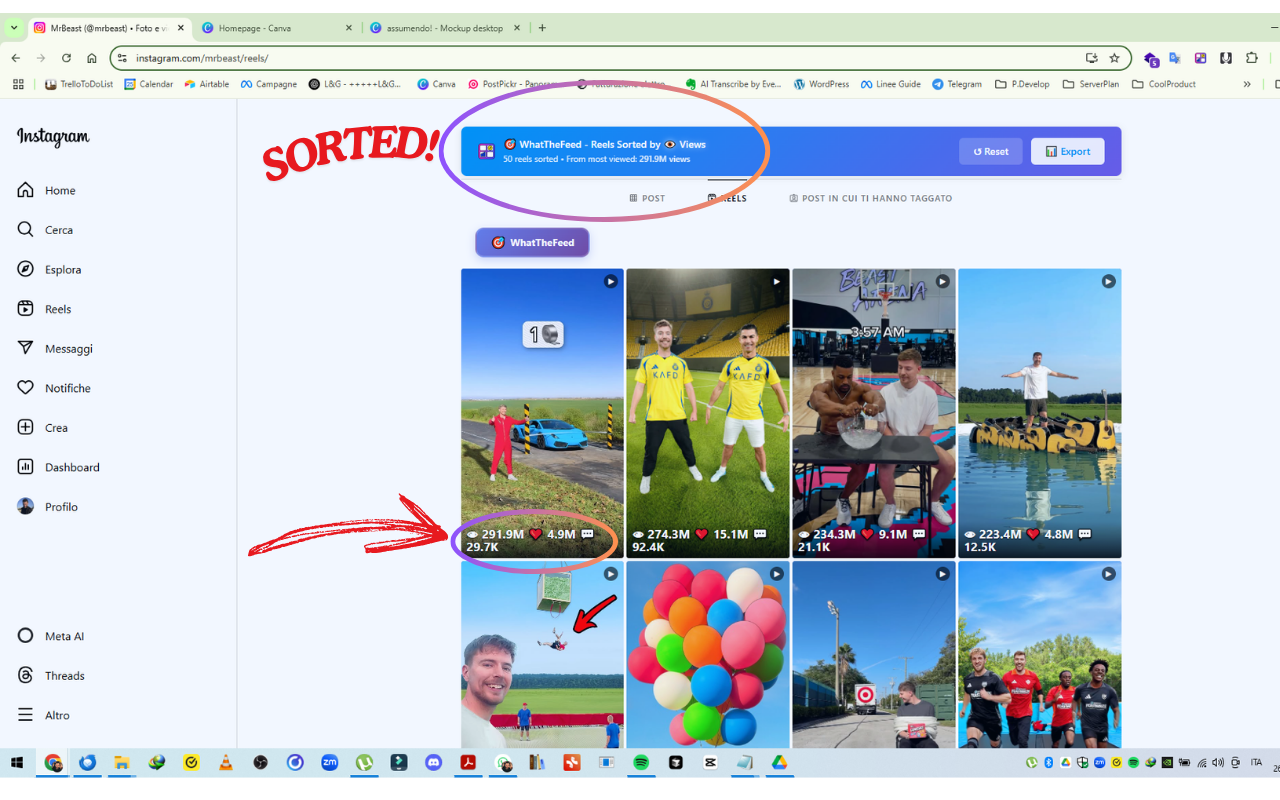Open the Instagram Home page
Viewport: 1280px width, 800px height.
(46, 190)
